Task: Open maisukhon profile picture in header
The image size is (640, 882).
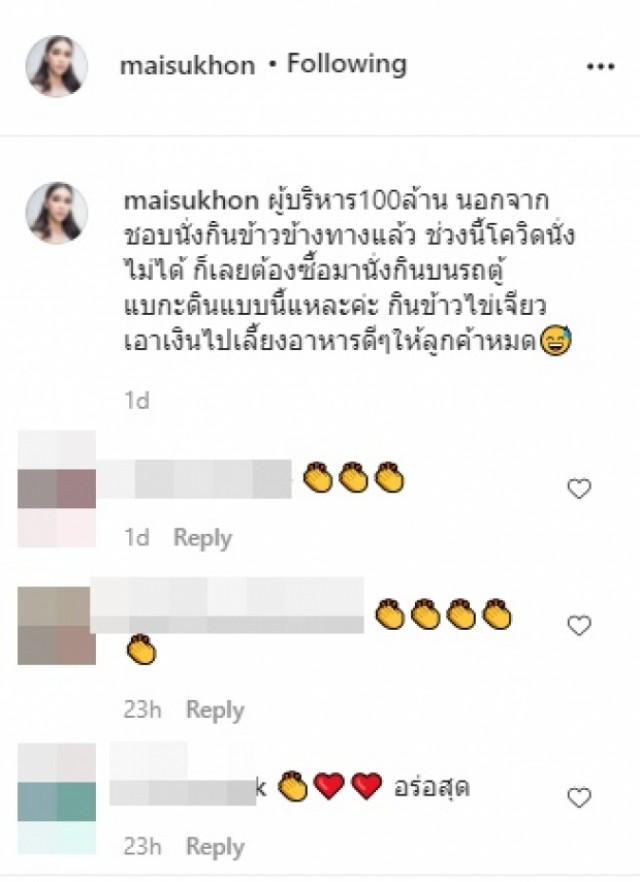Action: (x=56, y=66)
